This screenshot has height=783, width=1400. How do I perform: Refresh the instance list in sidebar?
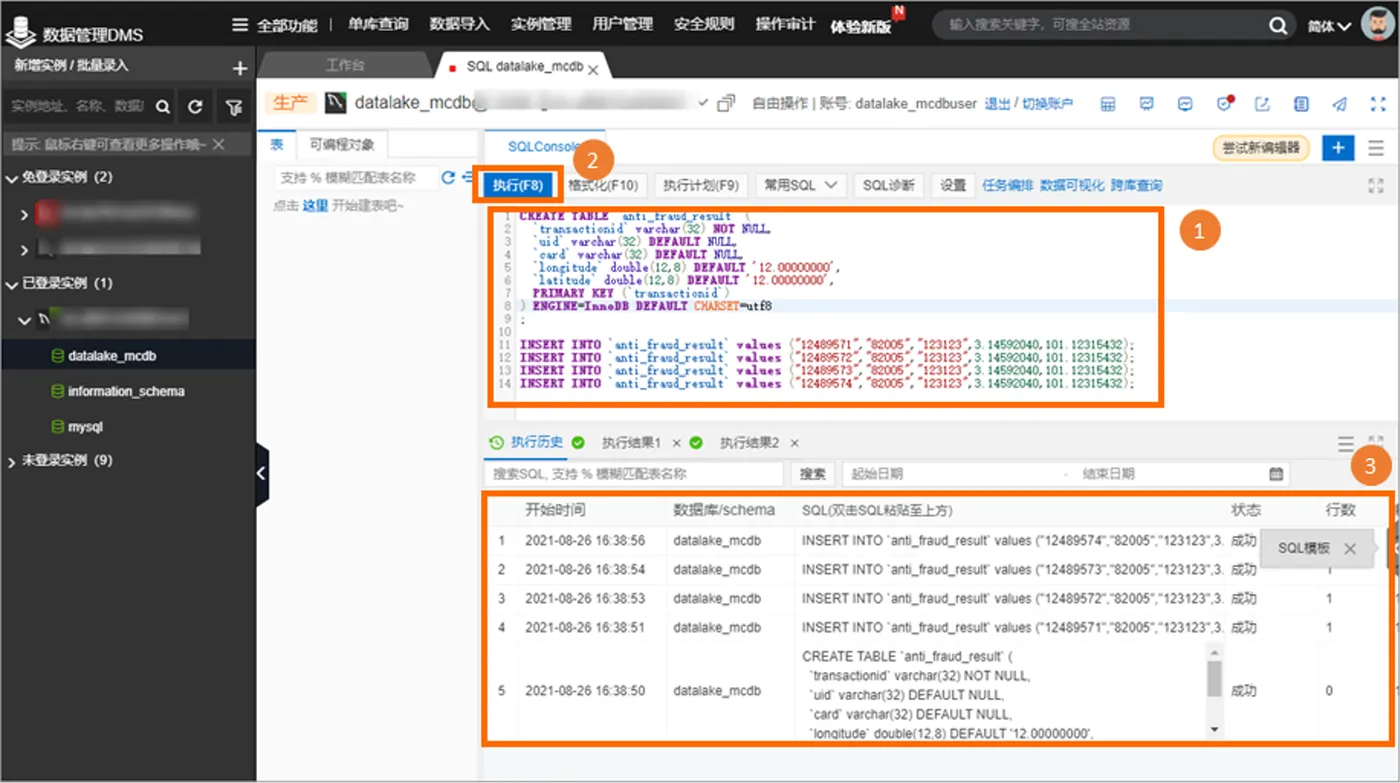click(x=196, y=106)
